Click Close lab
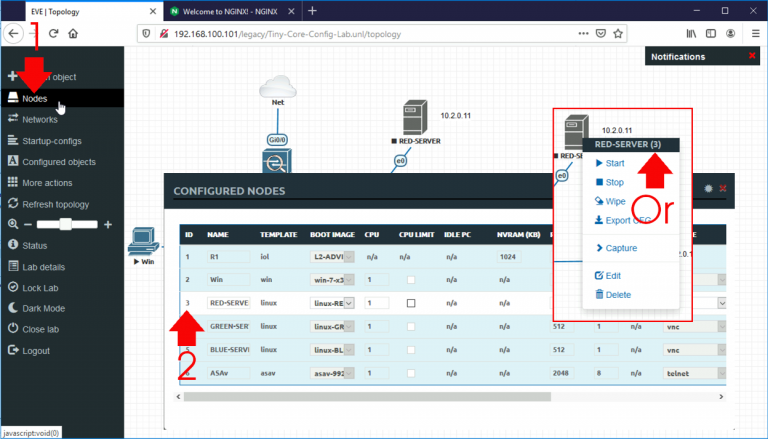This screenshot has width=768, height=439. pos(40,330)
